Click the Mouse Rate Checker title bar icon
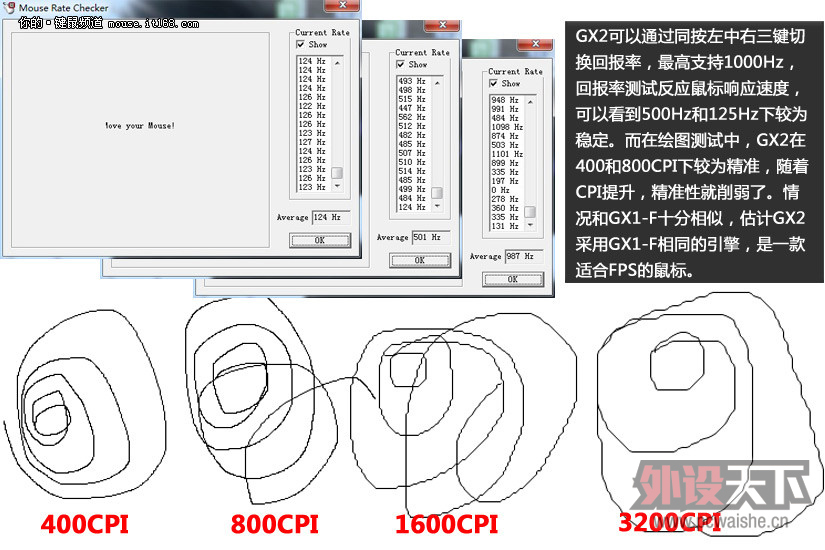The height and width of the screenshot is (550, 825). (8, 7)
